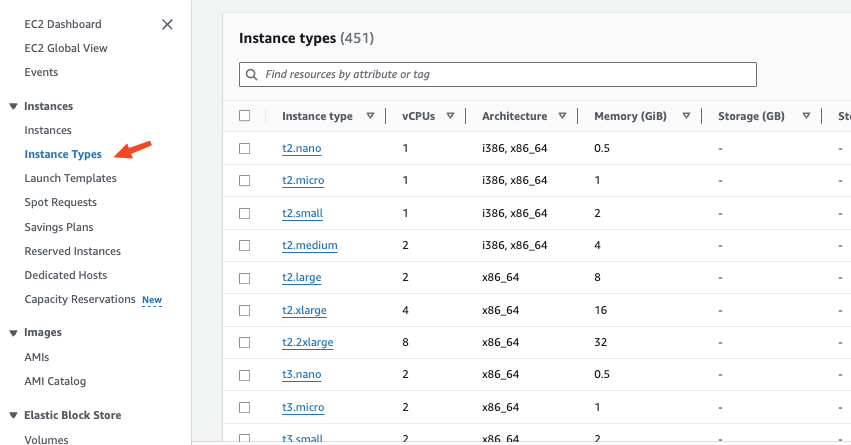The width and height of the screenshot is (851, 445).
Task: Sort by Storage (GB) column arrow
Action: pyautogui.click(x=806, y=116)
